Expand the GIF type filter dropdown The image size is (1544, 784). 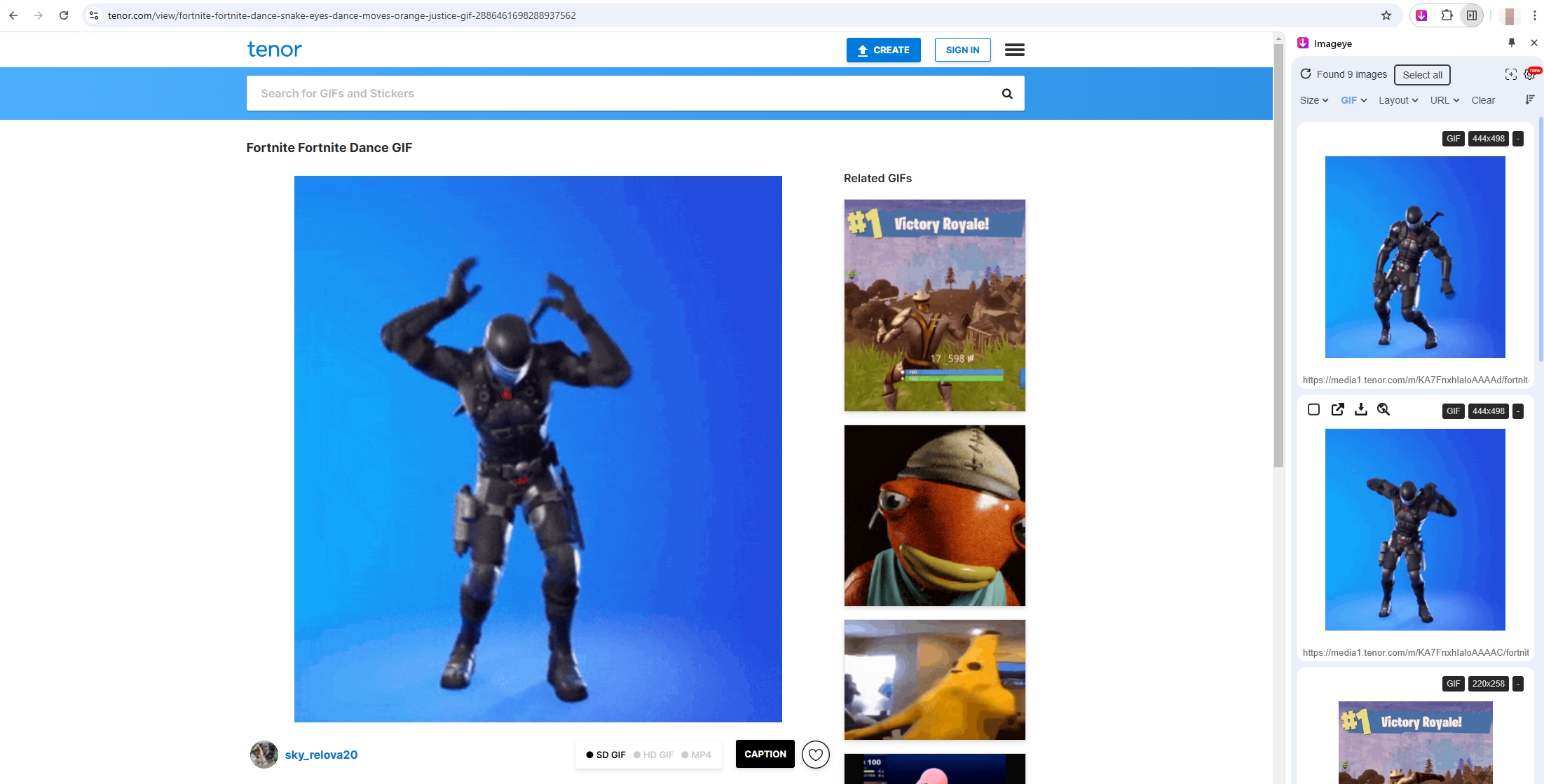pyautogui.click(x=1354, y=100)
